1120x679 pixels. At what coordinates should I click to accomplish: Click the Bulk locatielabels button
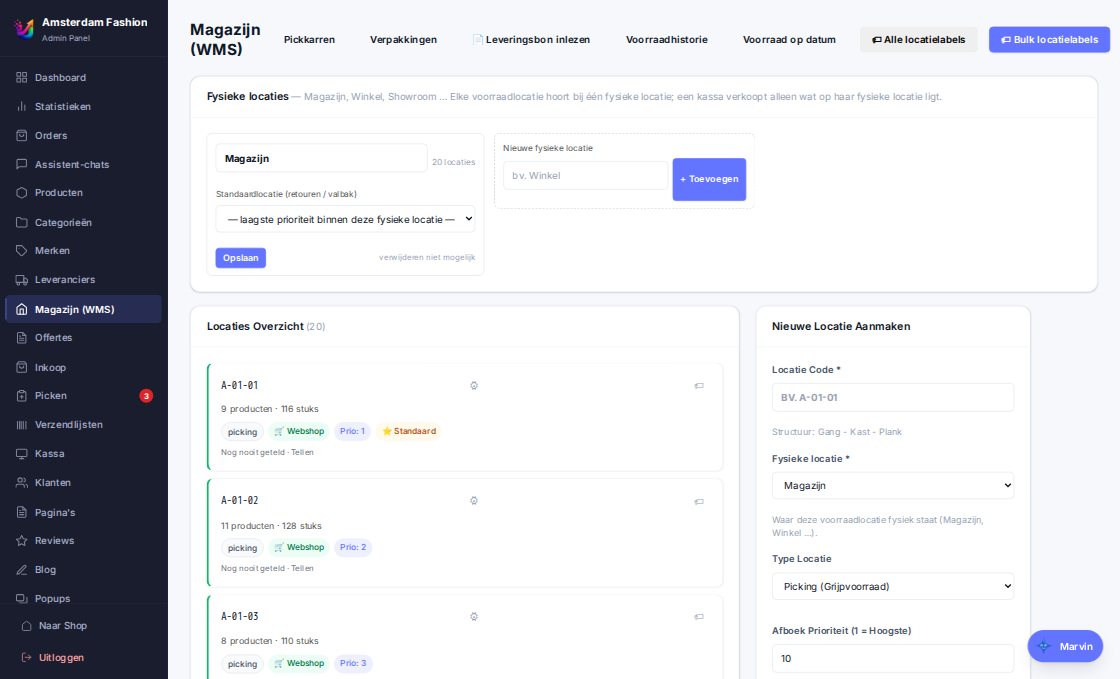tap(1049, 40)
